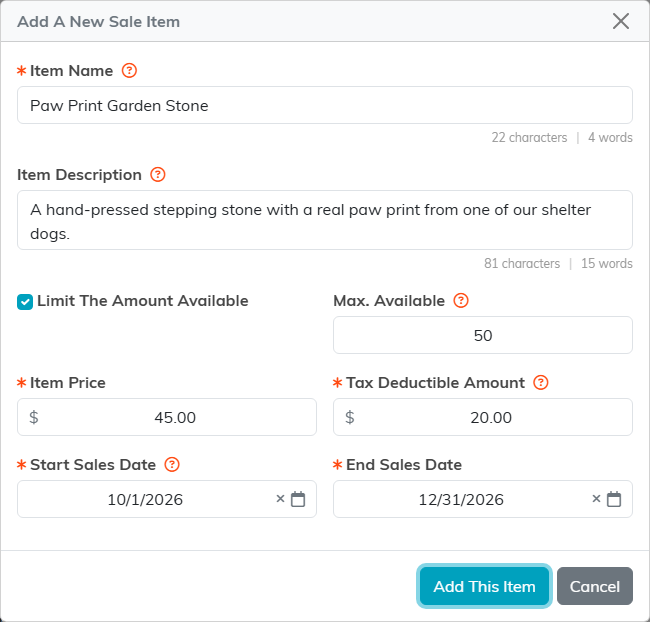Close the Add A New Sale Item dialog

[621, 21]
